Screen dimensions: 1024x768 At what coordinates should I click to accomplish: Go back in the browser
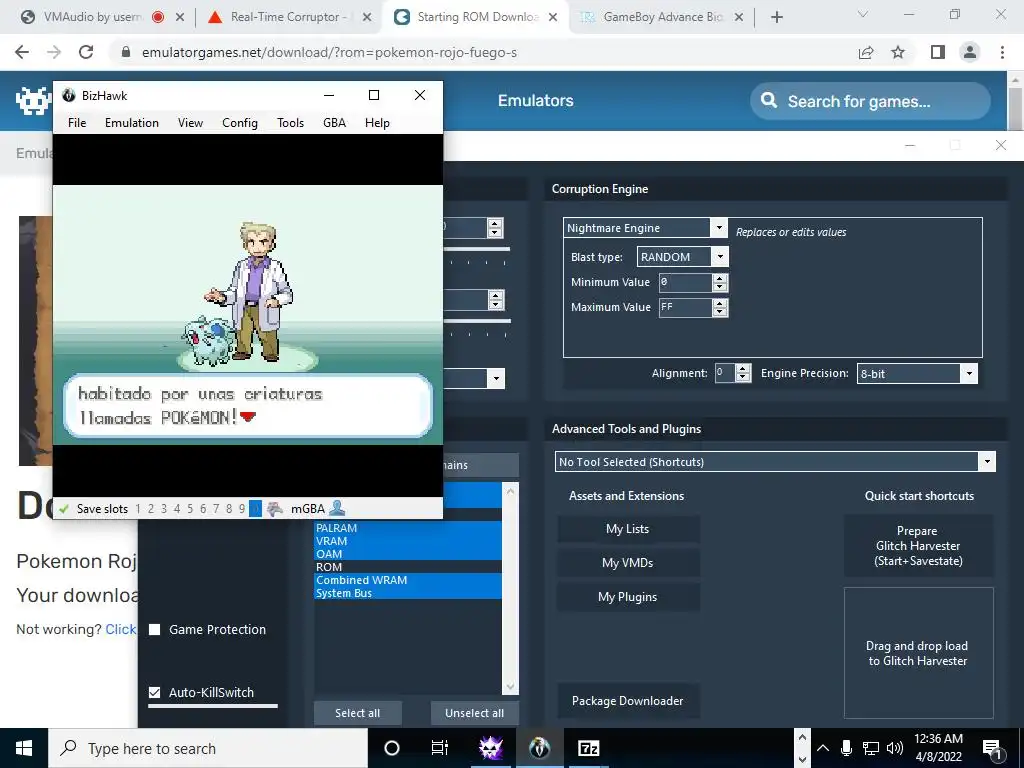(x=22, y=52)
